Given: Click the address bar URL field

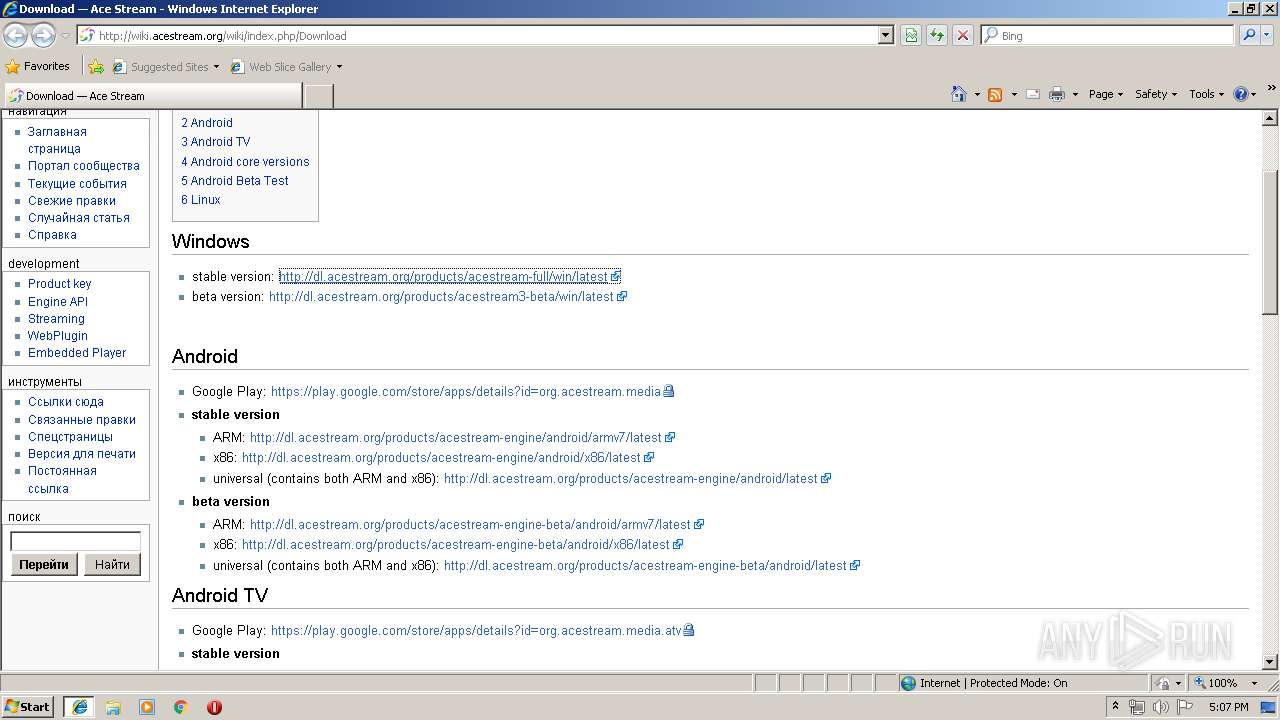Looking at the screenshot, I should [x=485, y=35].
